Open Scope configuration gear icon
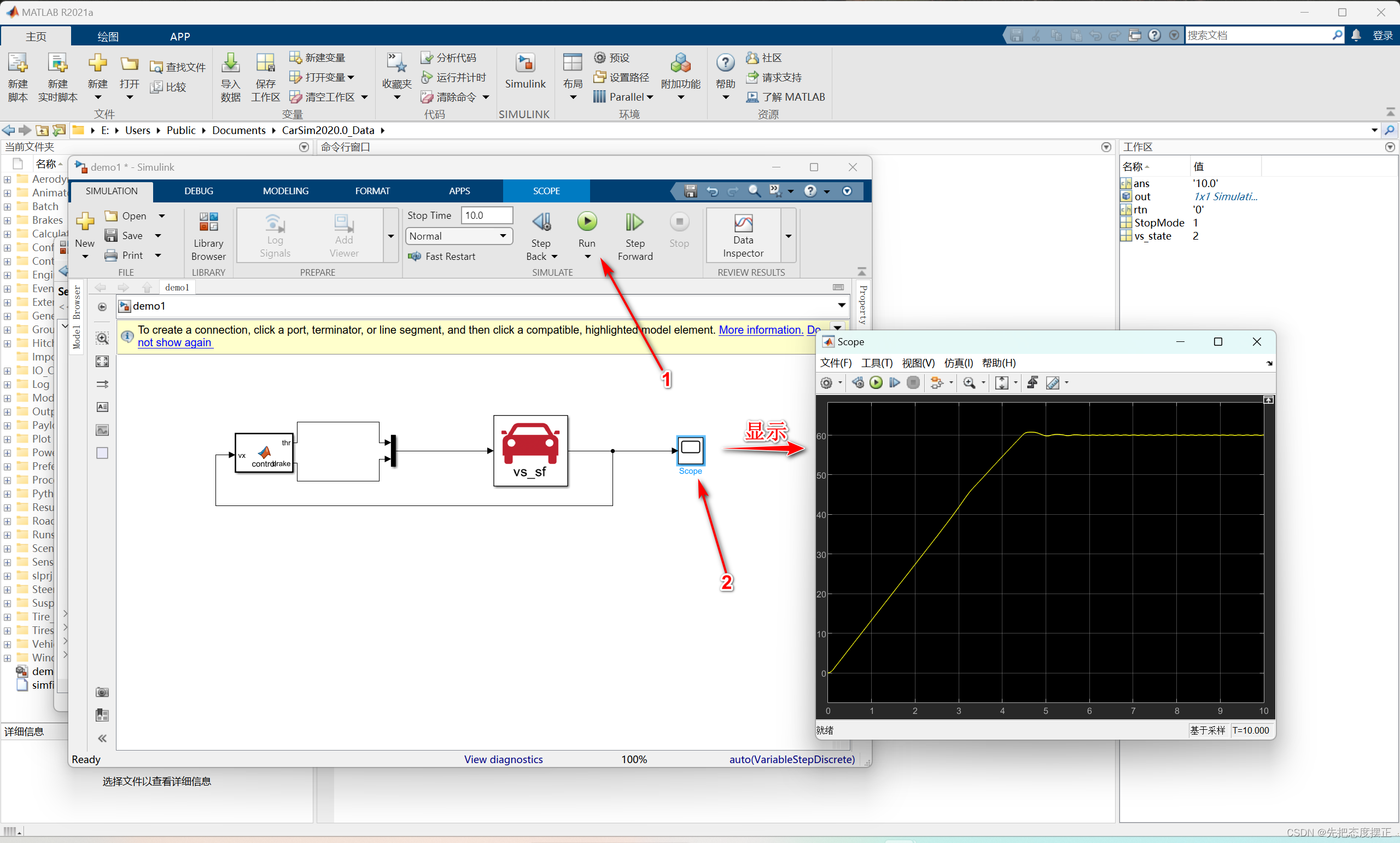The image size is (1400, 843). coord(827,383)
